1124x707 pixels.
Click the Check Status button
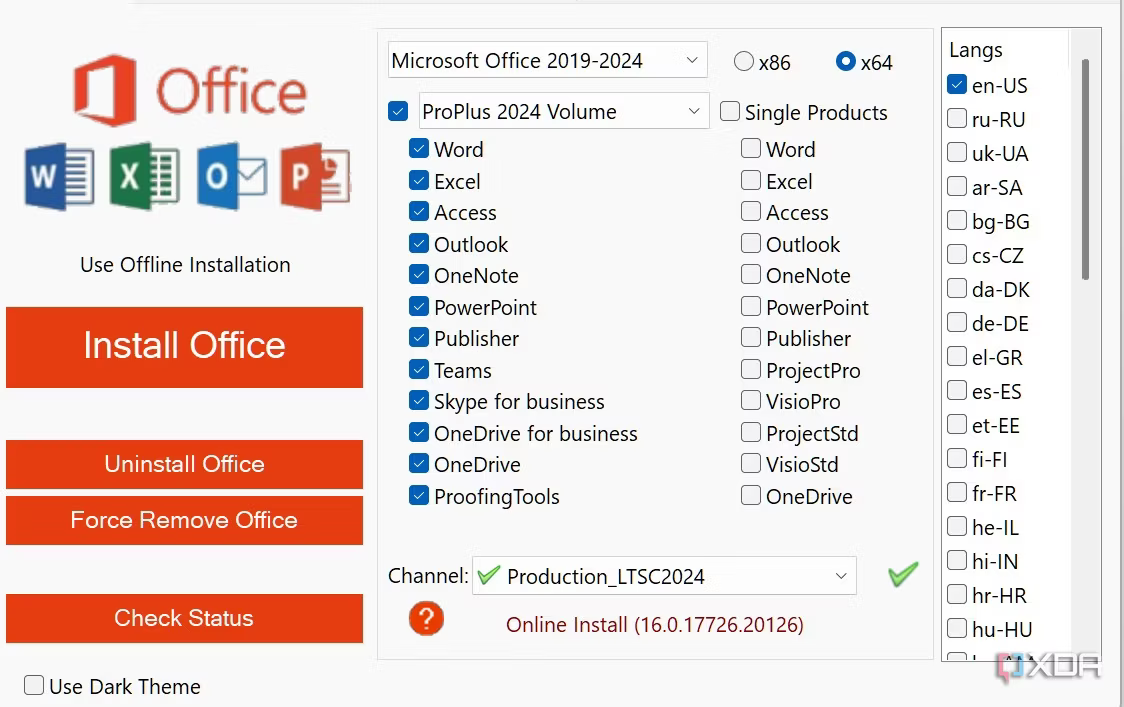pyautogui.click(x=184, y=618)
